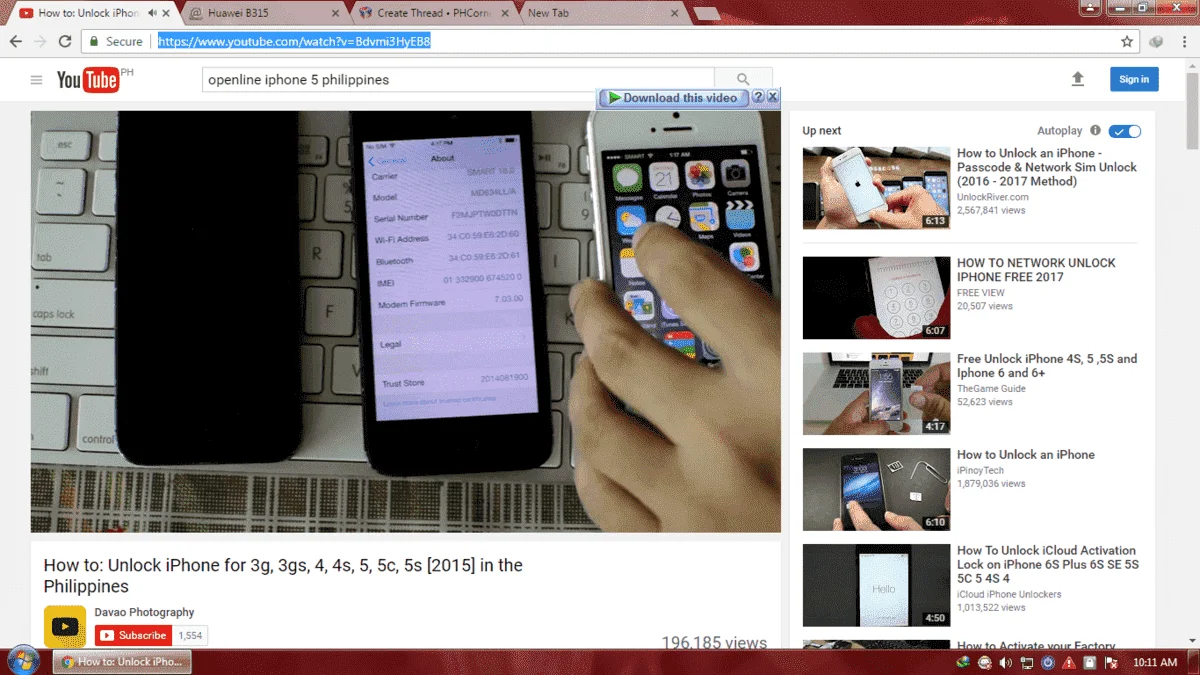
Task: Open the Davao Photography channel link
Action: click(x=144, y=612)
